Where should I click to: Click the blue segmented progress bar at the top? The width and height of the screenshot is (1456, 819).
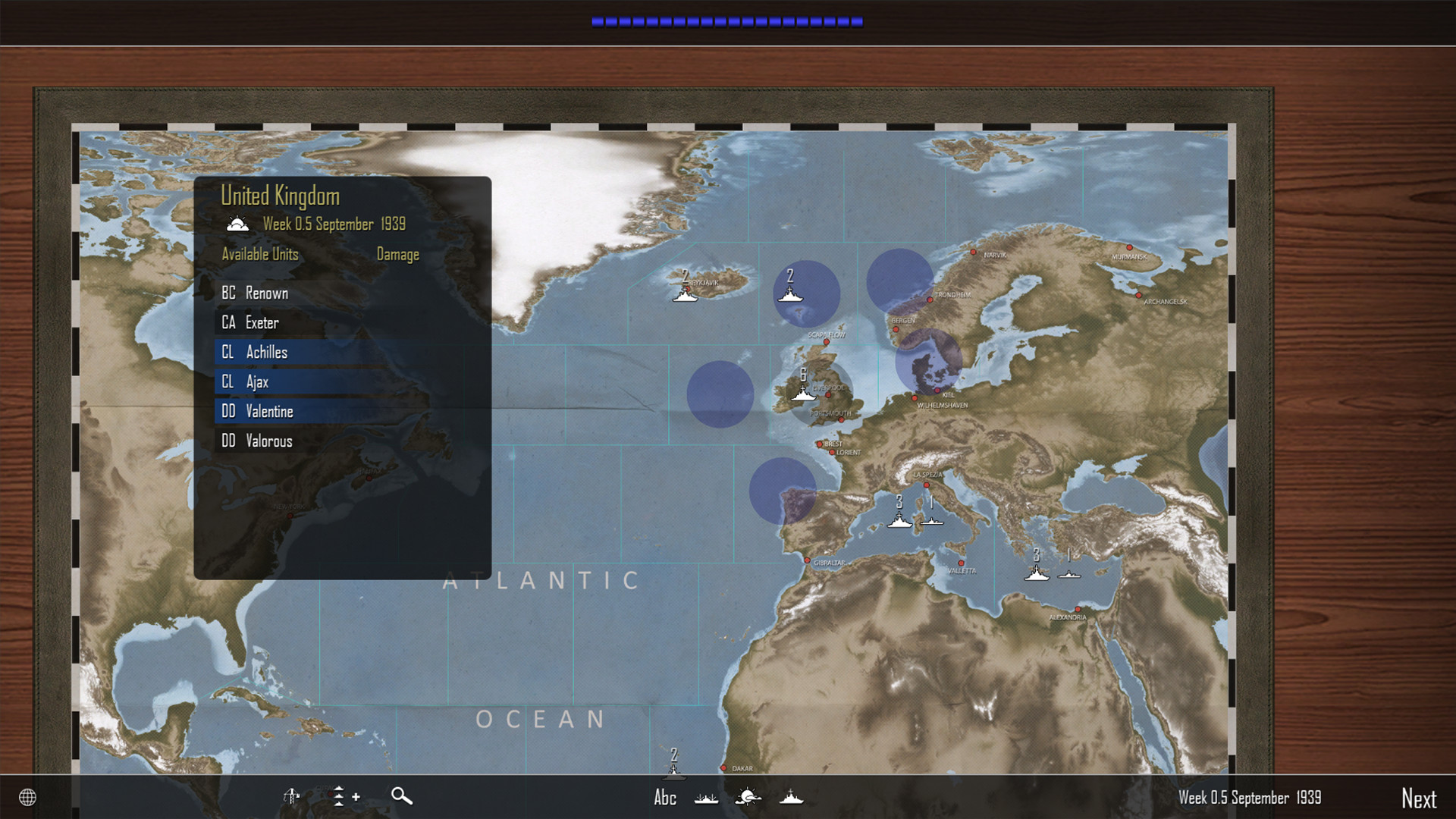point(728,20)
